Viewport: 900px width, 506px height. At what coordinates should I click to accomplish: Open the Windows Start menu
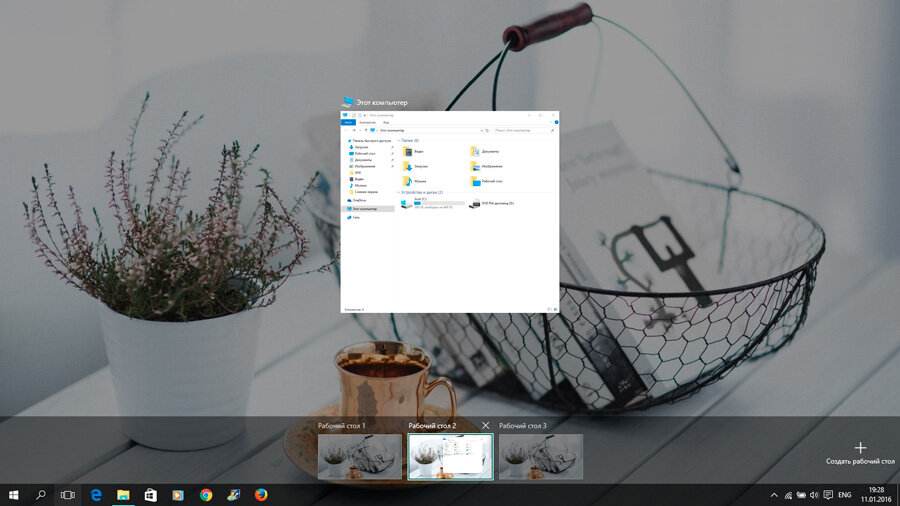13,495
